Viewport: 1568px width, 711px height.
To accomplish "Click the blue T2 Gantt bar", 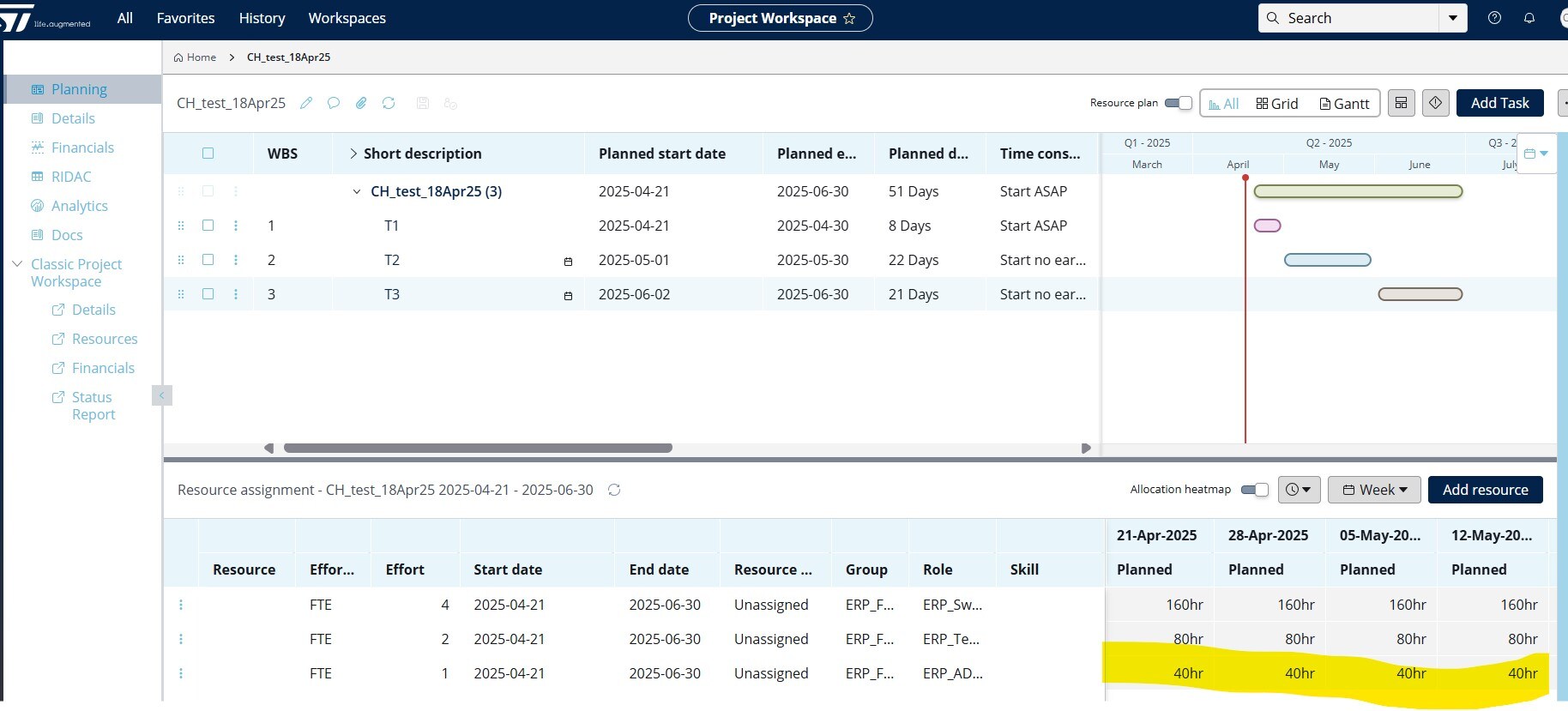I will (x=1327, y=260).
